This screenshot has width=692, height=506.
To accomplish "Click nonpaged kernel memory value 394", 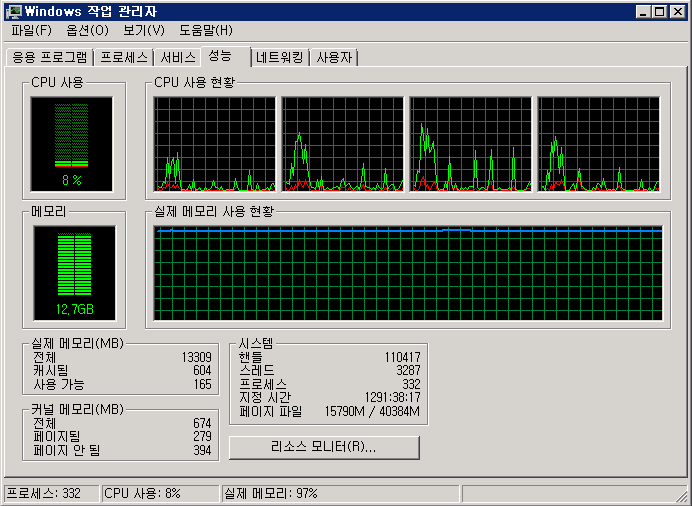I will (202, 450).
